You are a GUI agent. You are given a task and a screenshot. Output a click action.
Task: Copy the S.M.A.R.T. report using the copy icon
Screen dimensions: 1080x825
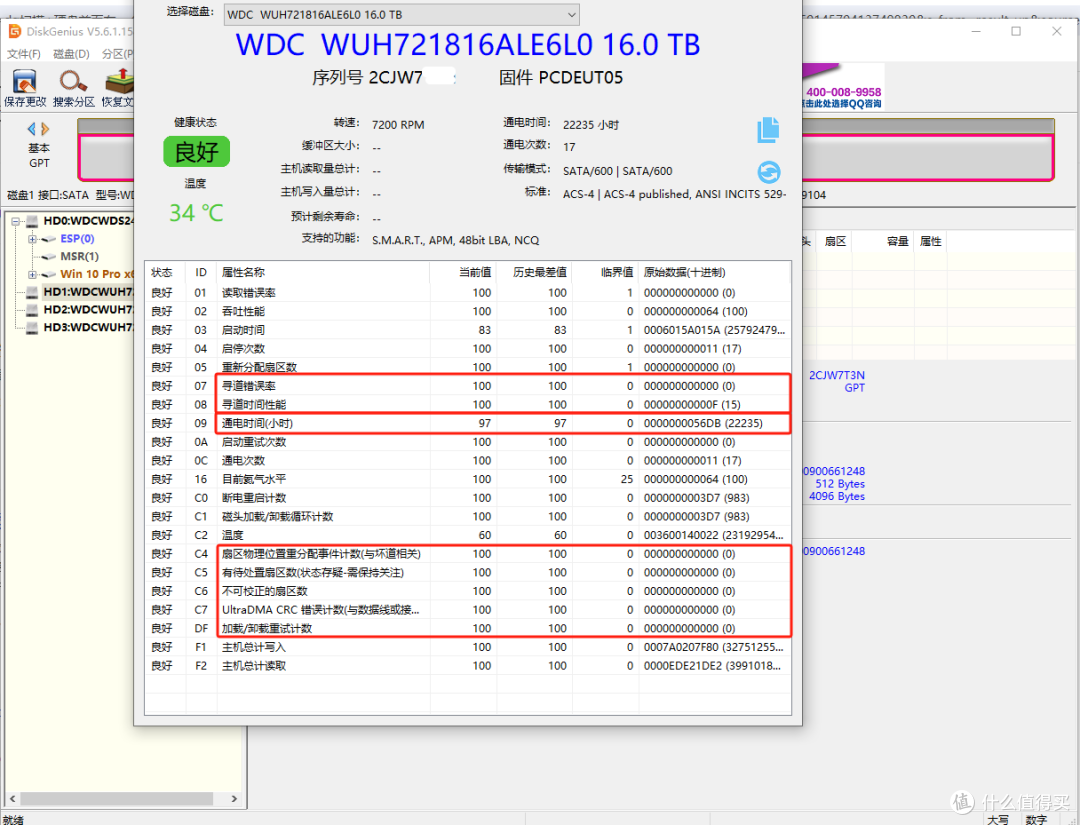point(768,128)
